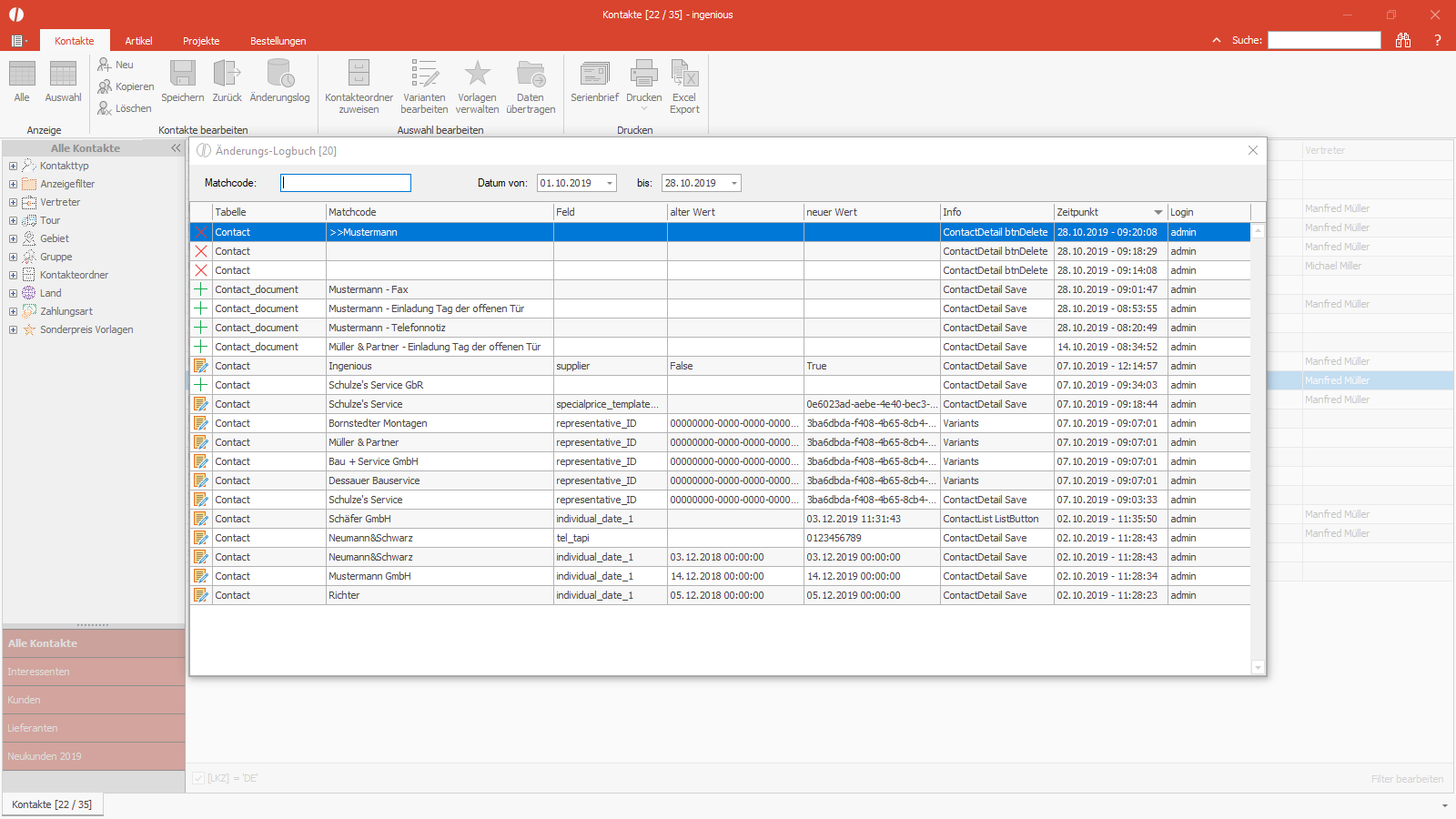Click the Excel Export icon
Viewport: 1456px width, 819px height.
684,74
